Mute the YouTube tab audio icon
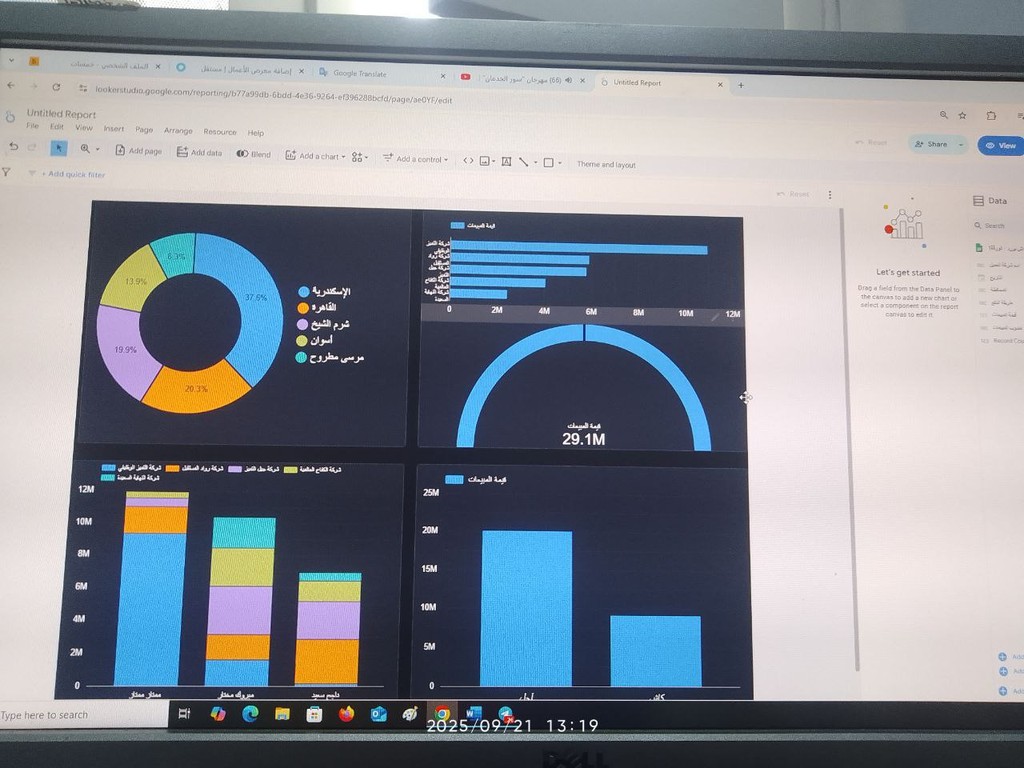 (568, 80)
